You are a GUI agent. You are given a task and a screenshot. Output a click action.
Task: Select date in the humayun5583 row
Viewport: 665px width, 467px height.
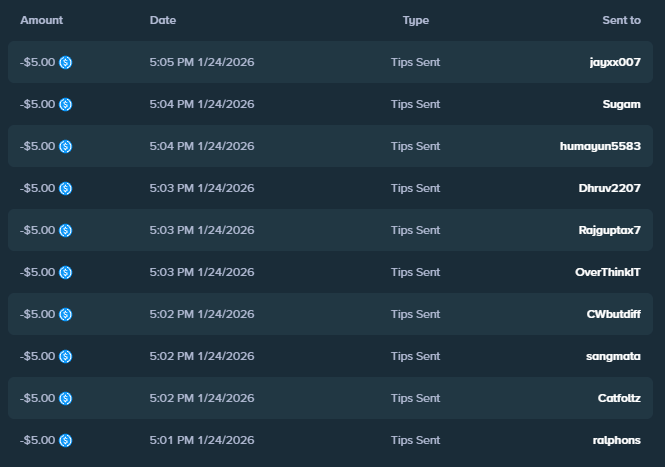tap(202, 146)
